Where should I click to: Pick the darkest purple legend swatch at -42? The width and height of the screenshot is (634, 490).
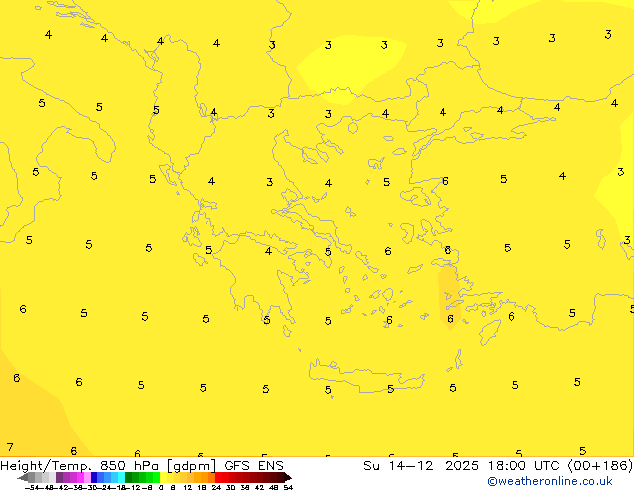(59, 477)
